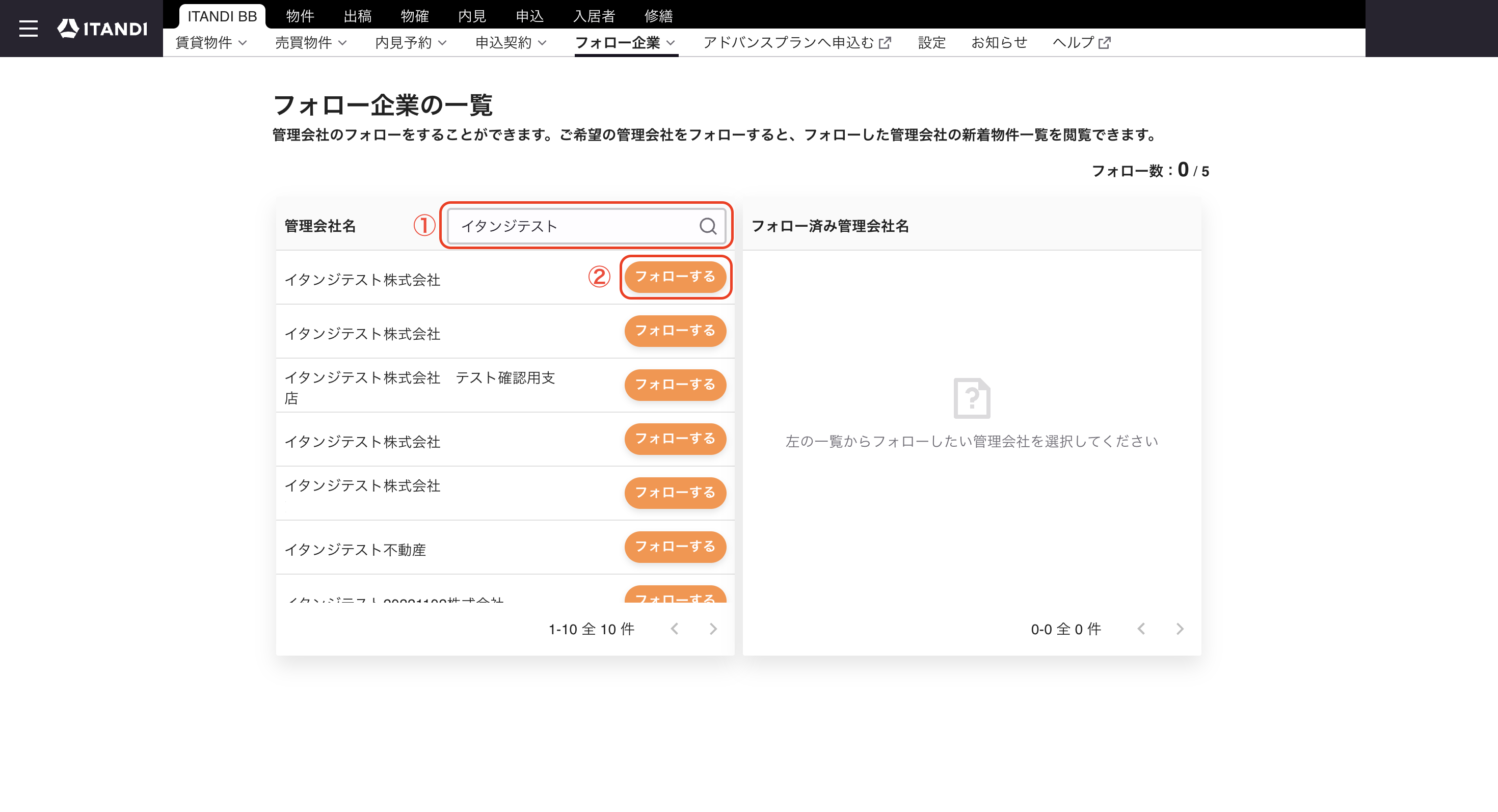Open the 修繕 tab
The height and width of the screenshot is (812, 1498).
click(x=658, y=16)
